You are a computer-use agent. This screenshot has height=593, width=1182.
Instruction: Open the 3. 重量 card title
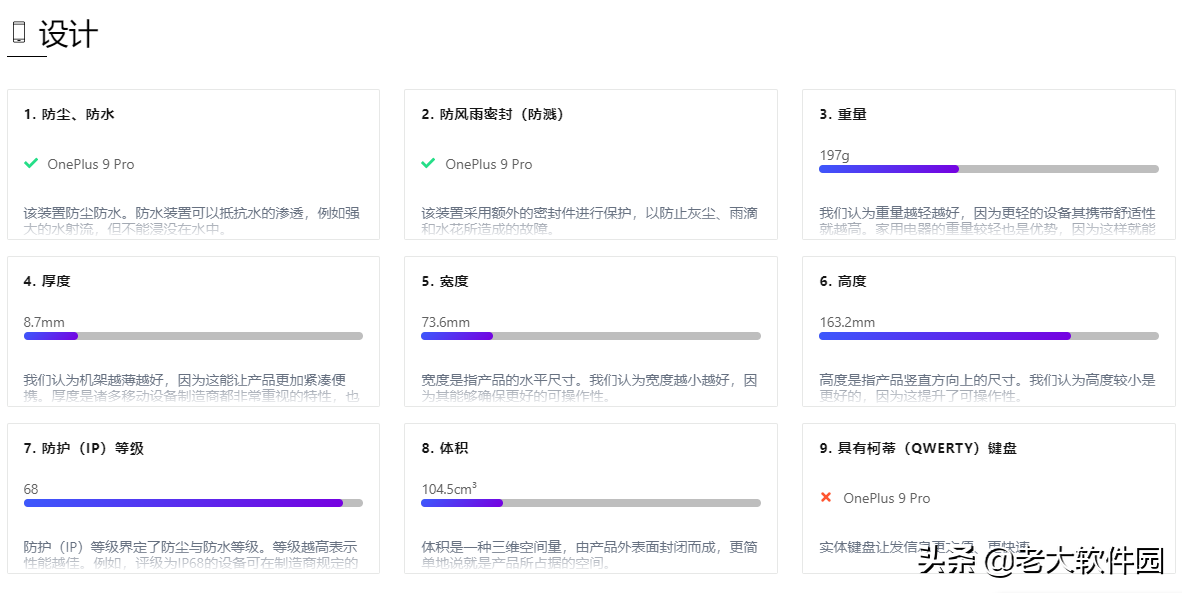(843, 115)
